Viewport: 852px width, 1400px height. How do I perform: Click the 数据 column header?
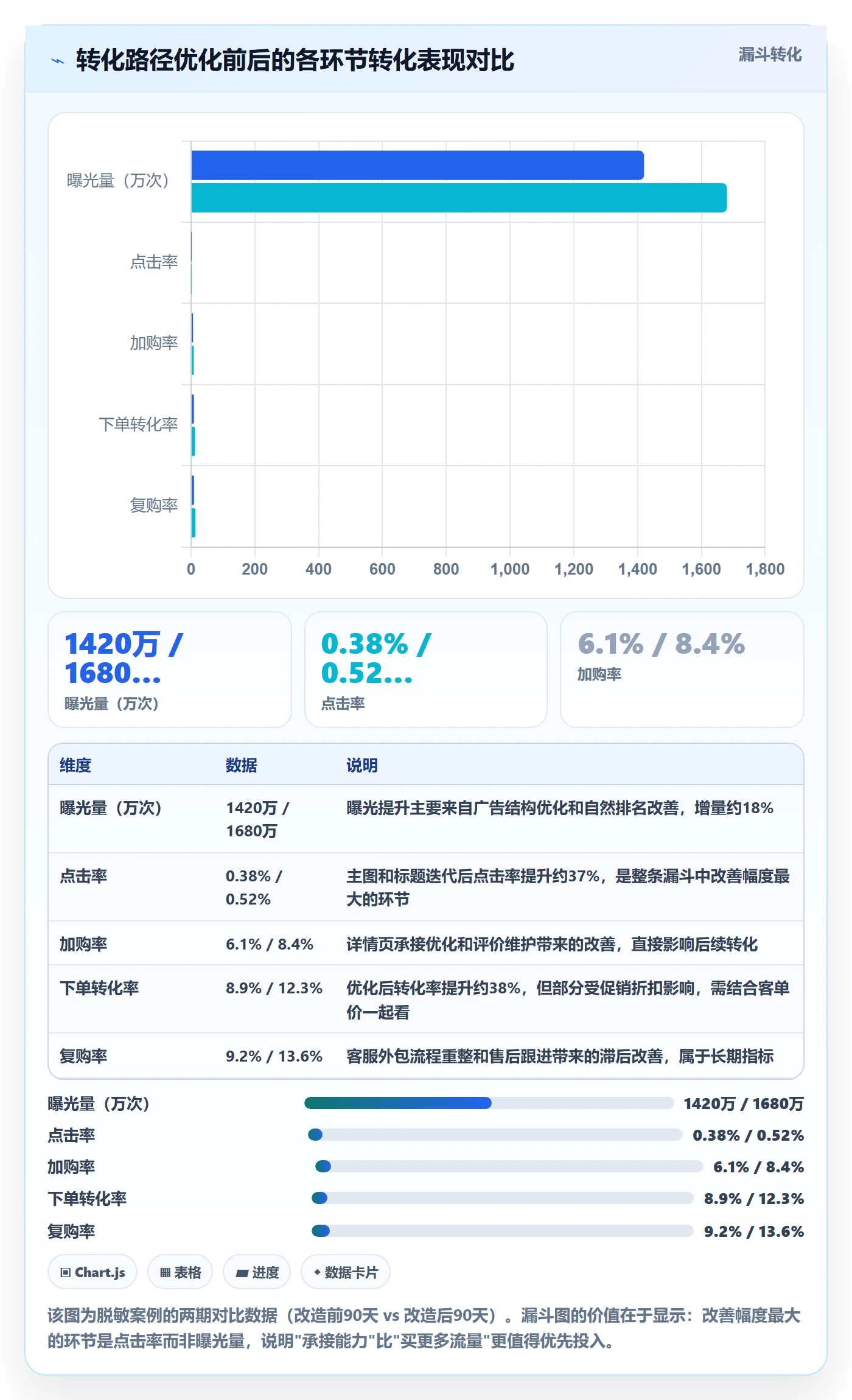(242, 765)
